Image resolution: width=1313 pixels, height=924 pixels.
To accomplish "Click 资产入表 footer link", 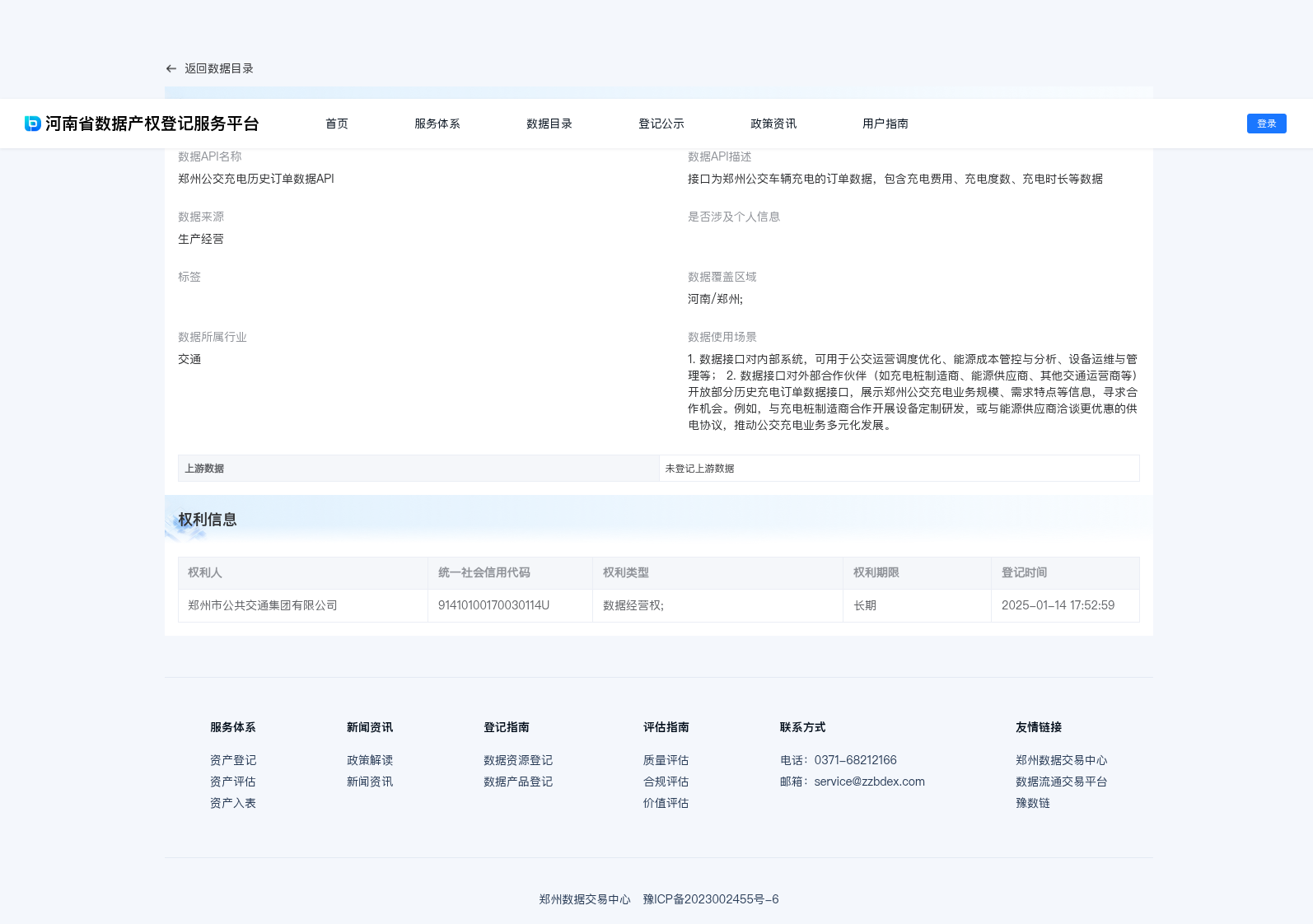I will coord(233,803).
